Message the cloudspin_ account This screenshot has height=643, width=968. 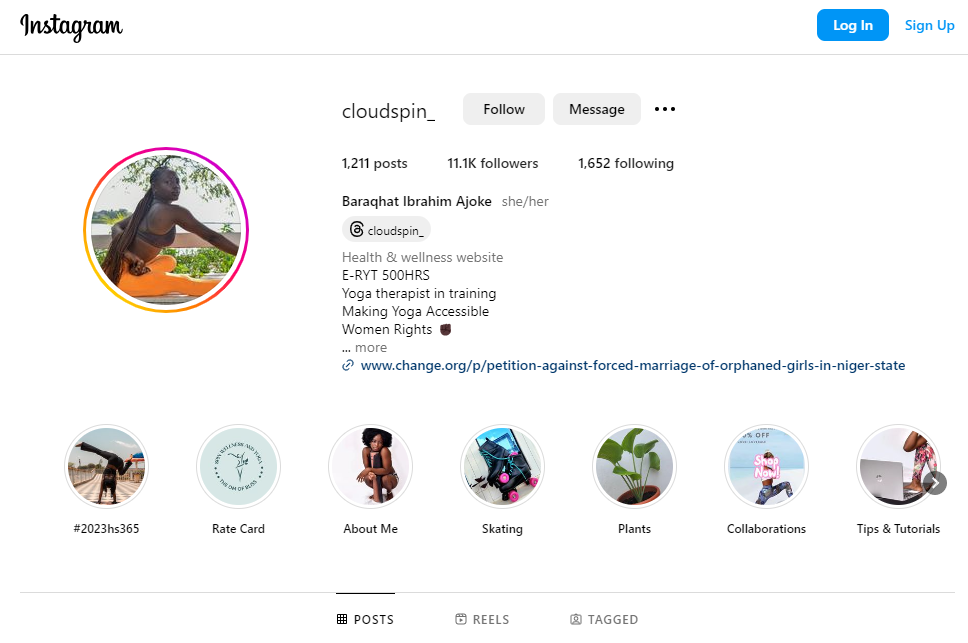(596, 109)
